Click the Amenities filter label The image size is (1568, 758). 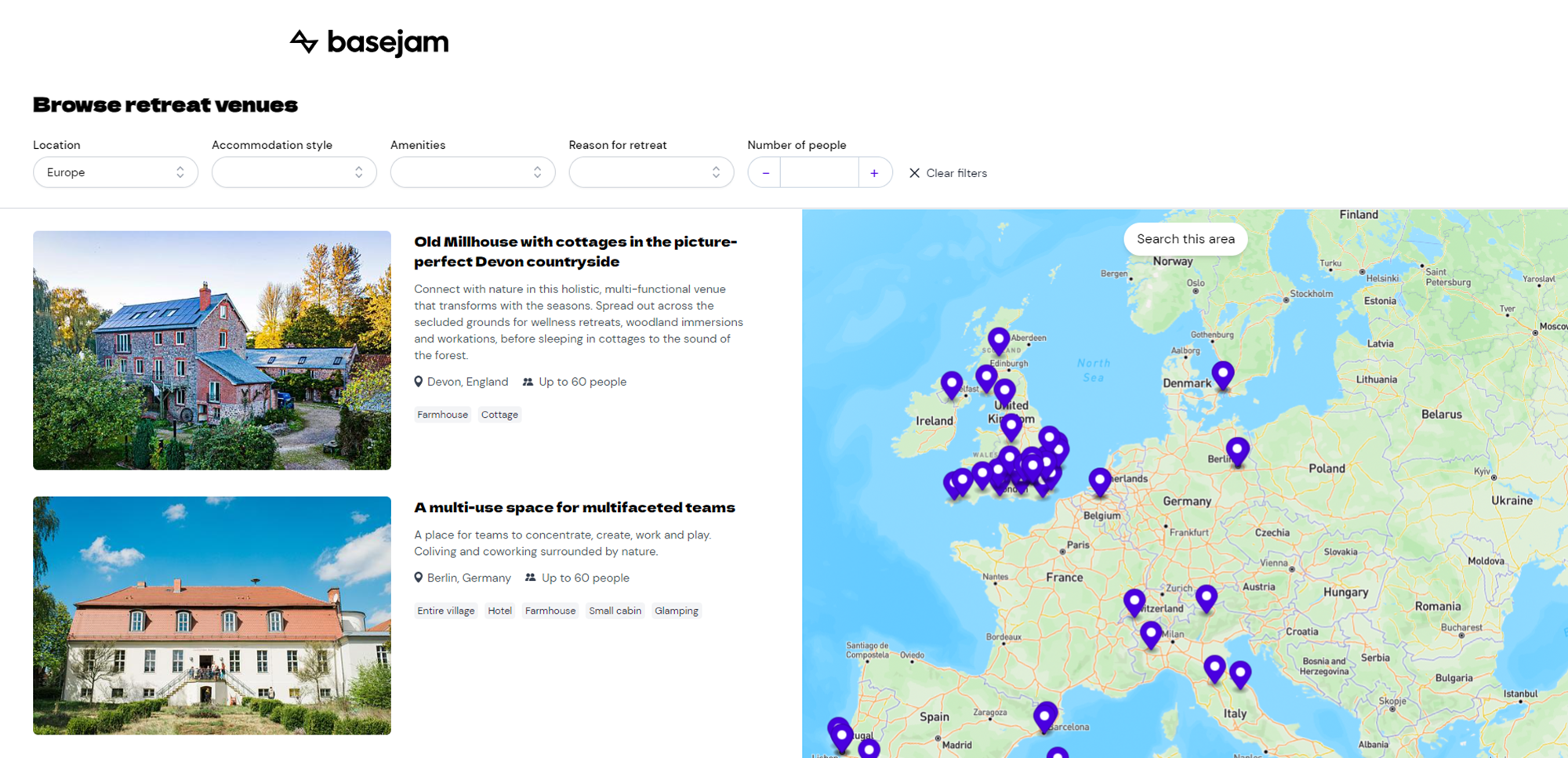[418, 145]
